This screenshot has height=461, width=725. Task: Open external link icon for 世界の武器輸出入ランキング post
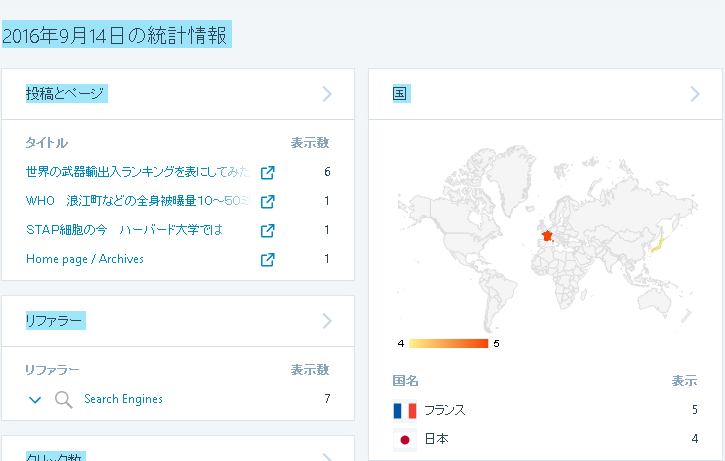point(267,172)
